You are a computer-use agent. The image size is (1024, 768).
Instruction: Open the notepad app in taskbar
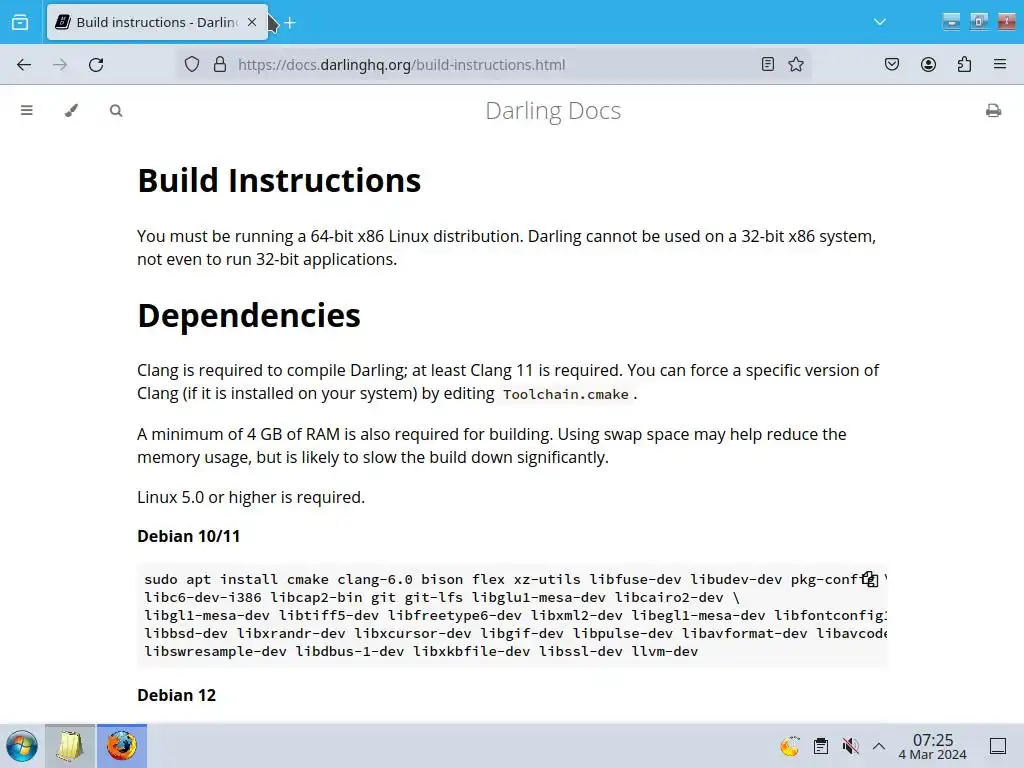pyautogui.click(x=70, y=746)
